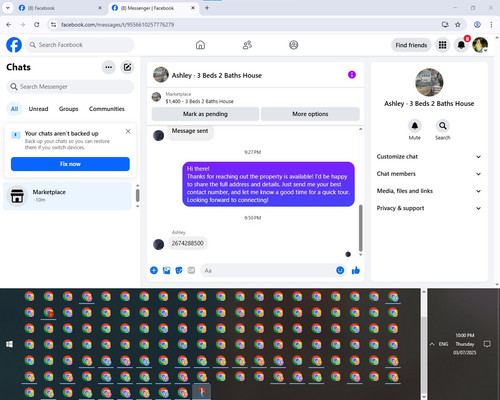This screenshot has width=500, height=400.
Task: Attach a file with the image icon
Action: [166, 270]
